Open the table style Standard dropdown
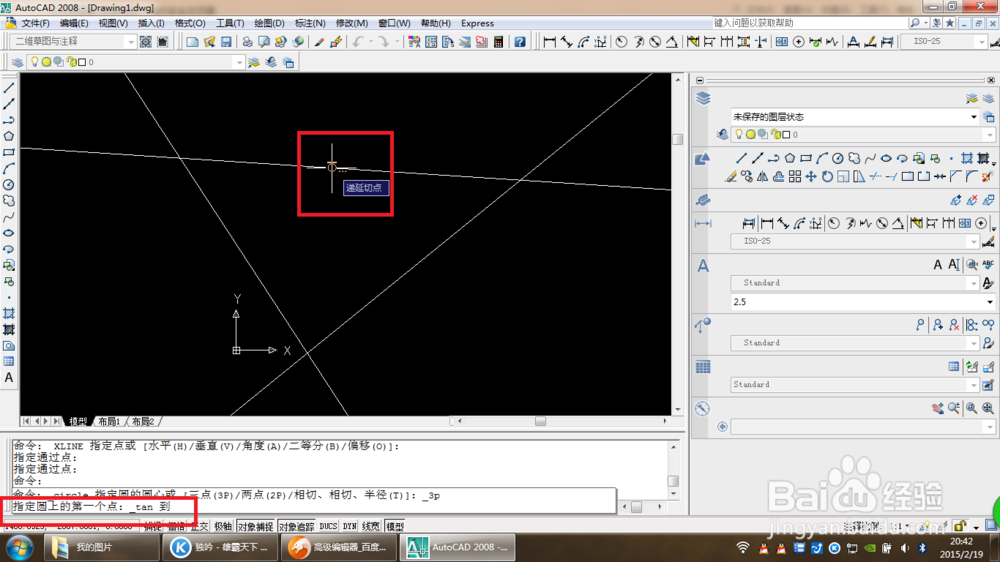 (973, 385)
